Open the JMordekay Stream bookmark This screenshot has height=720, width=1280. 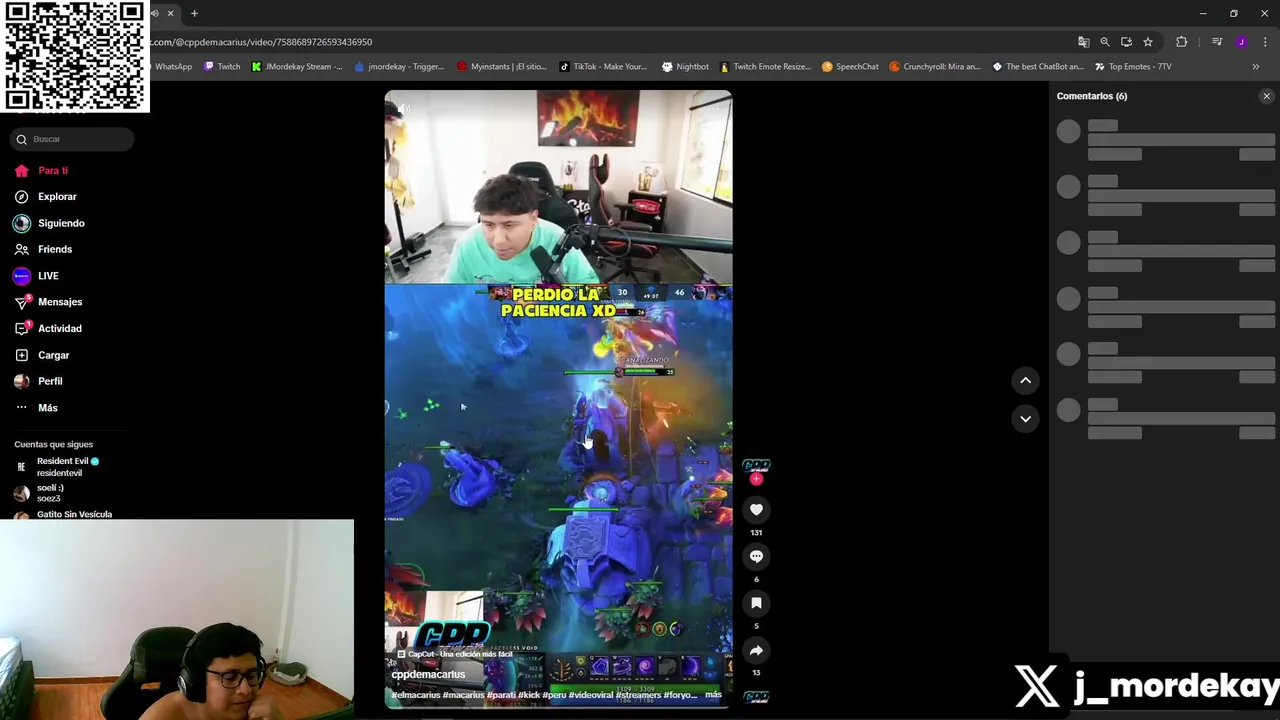point(297,67)
